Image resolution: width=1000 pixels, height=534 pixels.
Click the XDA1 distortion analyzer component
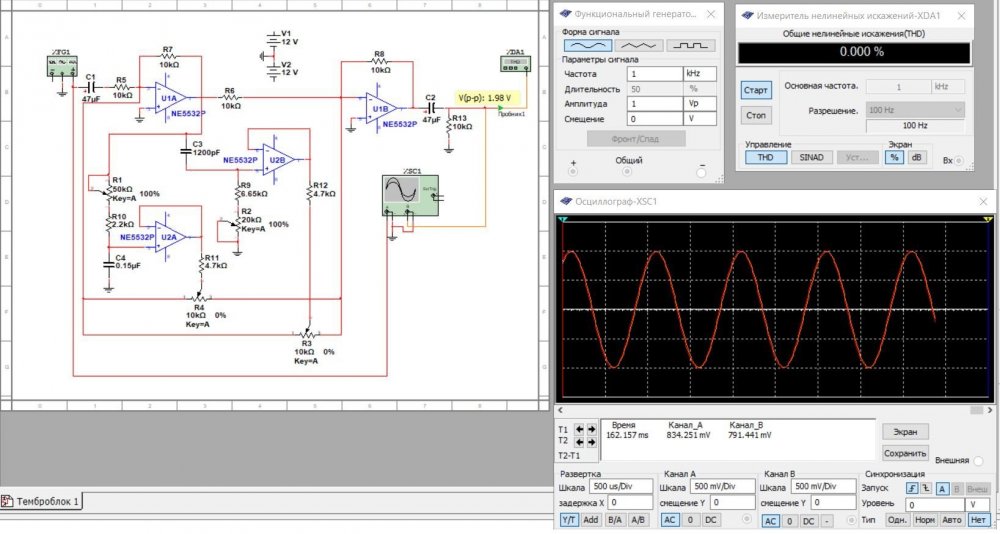pos(515,64)
